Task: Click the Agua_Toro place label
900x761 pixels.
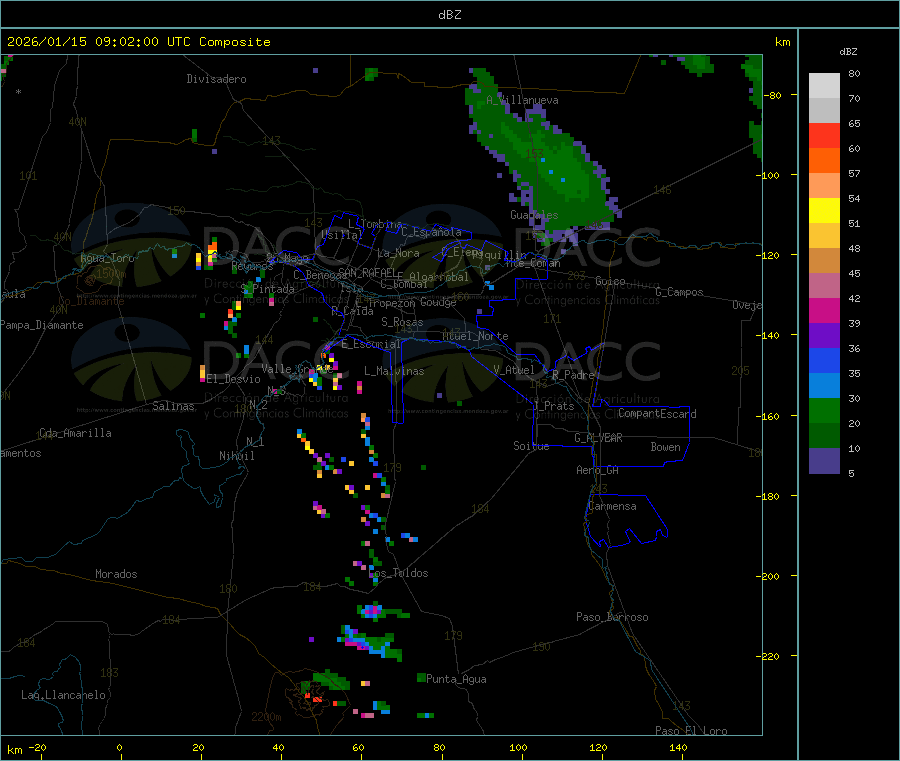Action: [107, 258]
